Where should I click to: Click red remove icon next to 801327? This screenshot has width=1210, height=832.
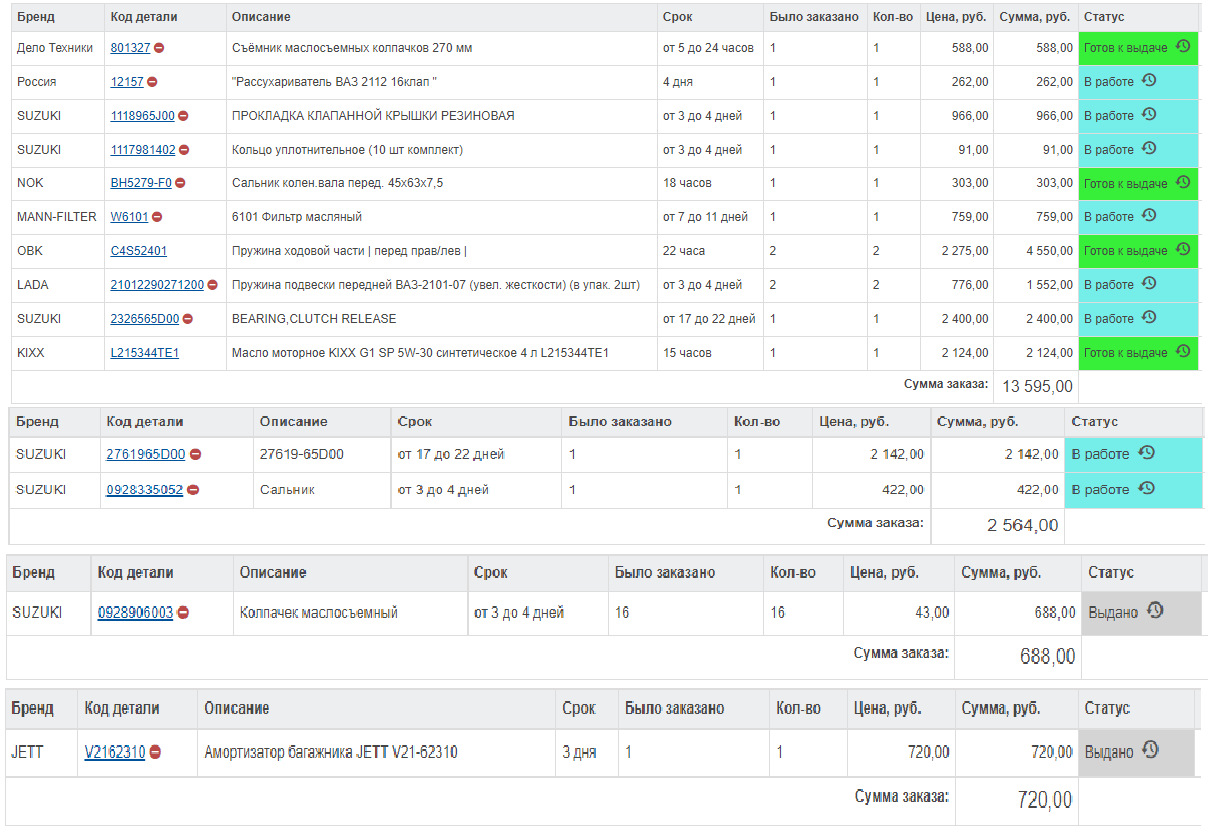click(x=159, y=48)
